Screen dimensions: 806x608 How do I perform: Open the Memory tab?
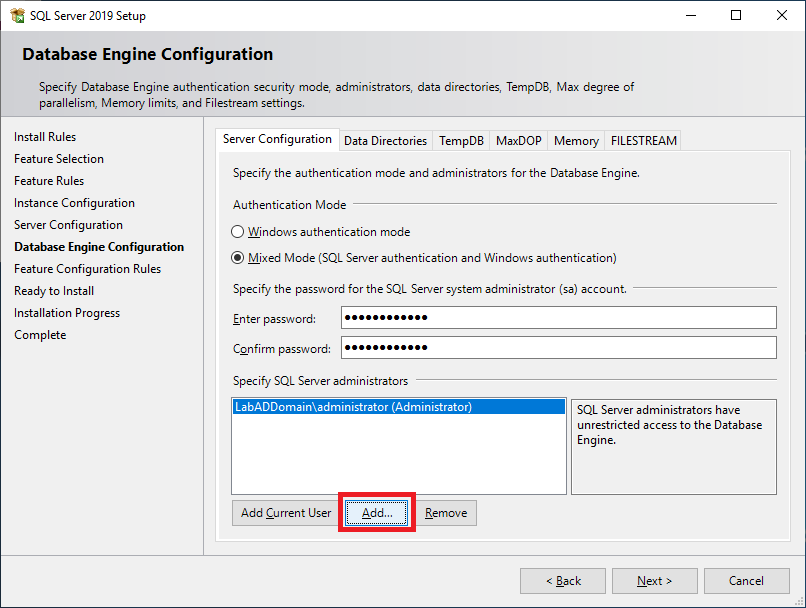click(x=576, y=141)
